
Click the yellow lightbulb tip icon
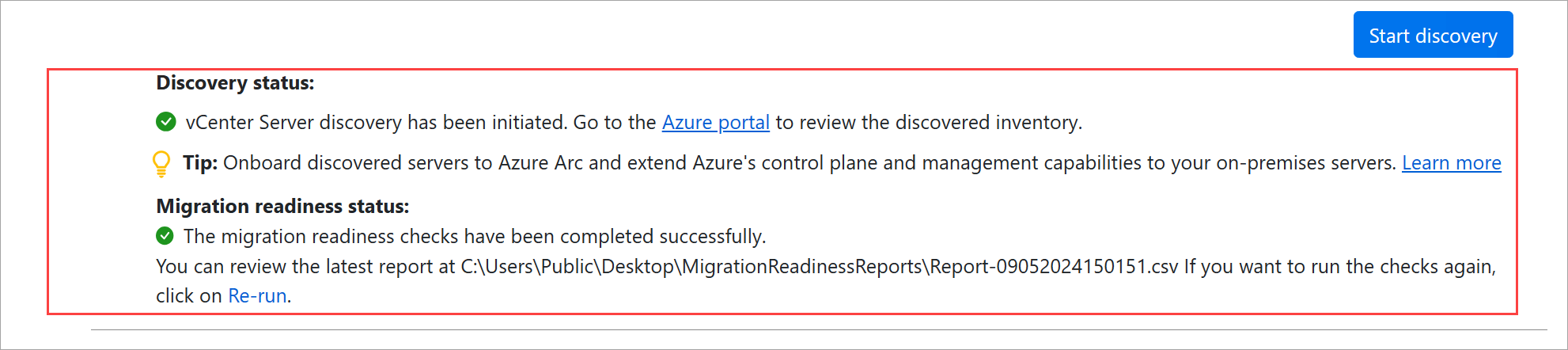(x=161, y=163)
